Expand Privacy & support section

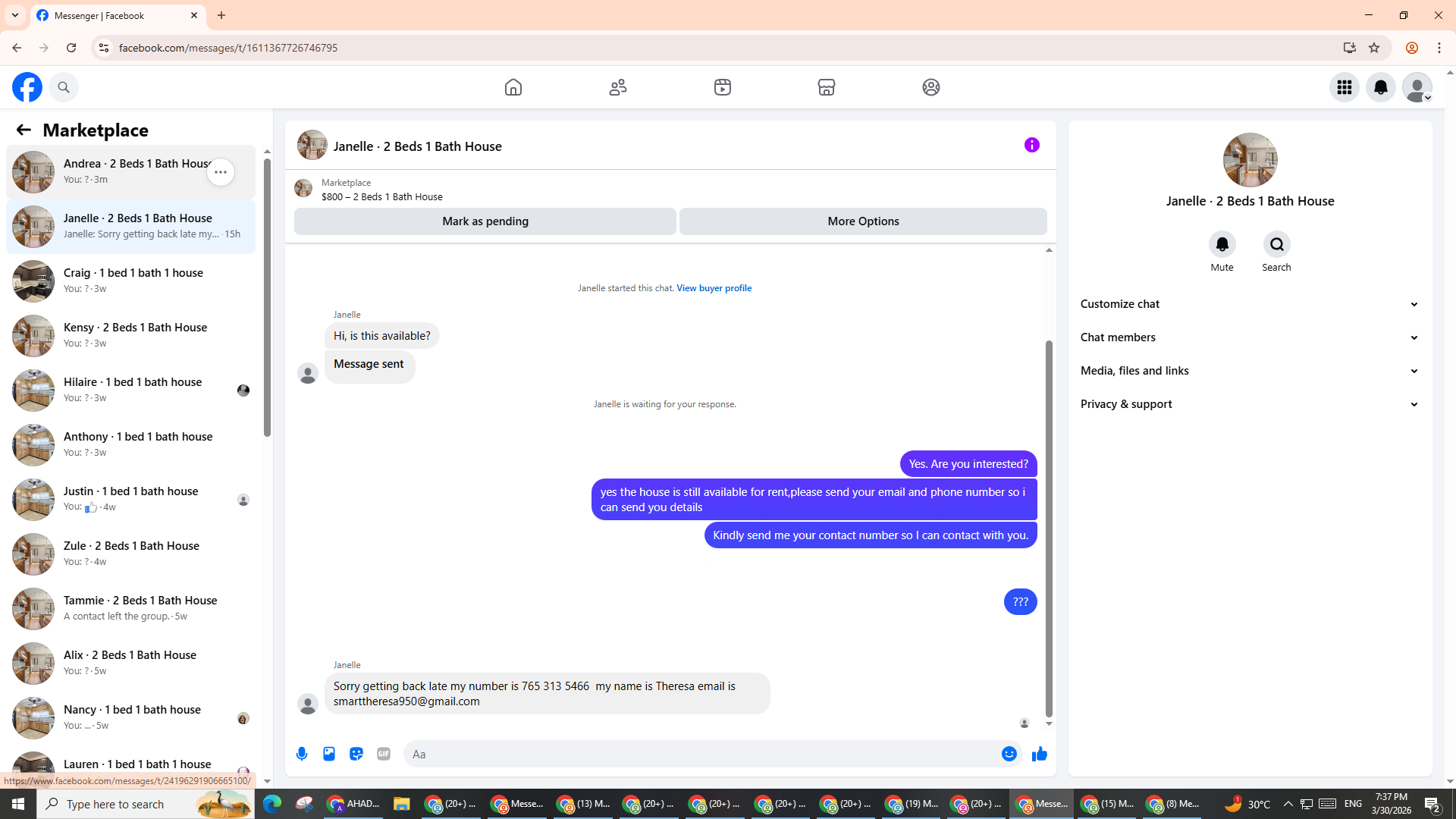pyautogui.click(x=1249, y=404)
